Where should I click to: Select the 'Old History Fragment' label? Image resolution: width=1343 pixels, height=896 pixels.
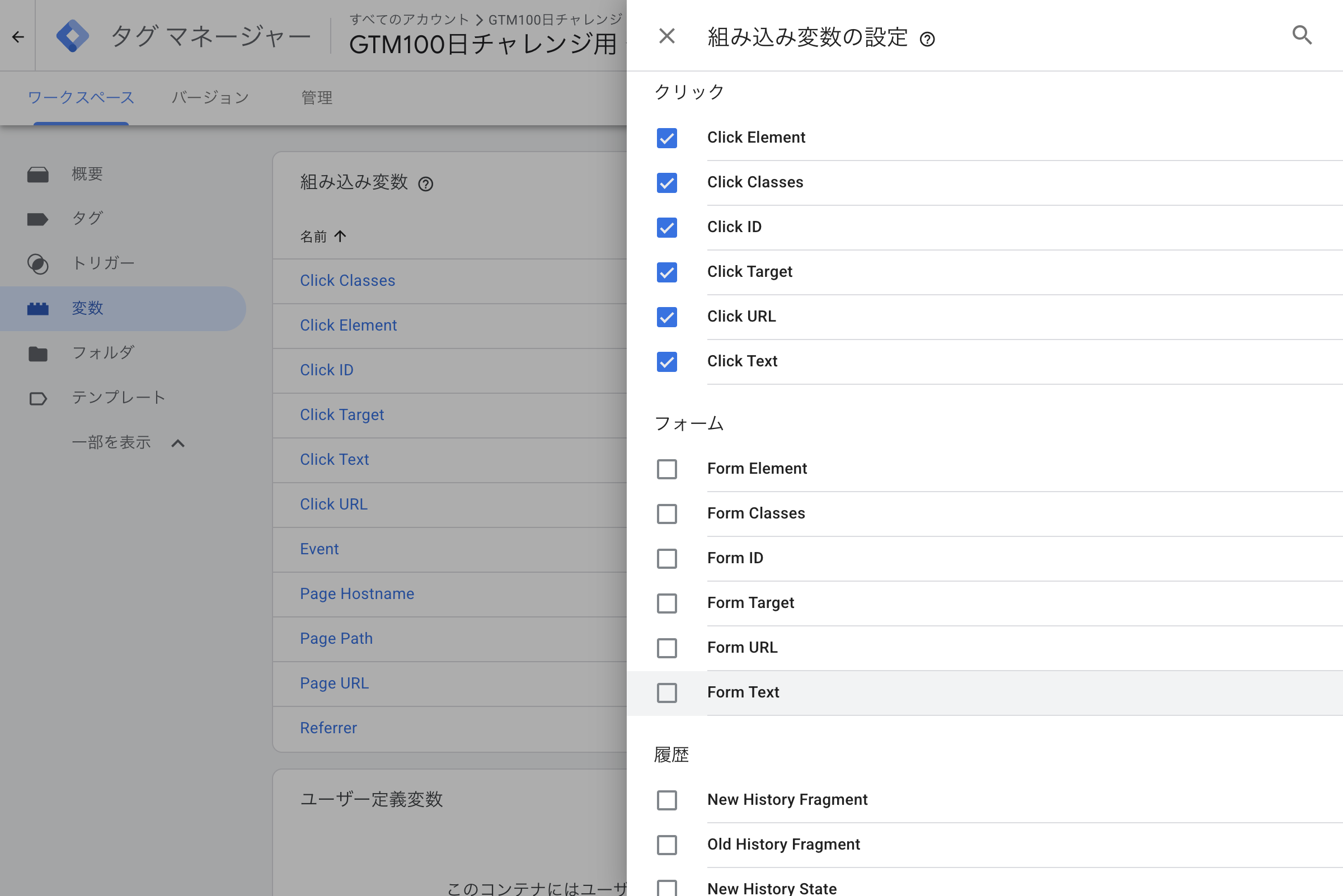tap(783, 845)
